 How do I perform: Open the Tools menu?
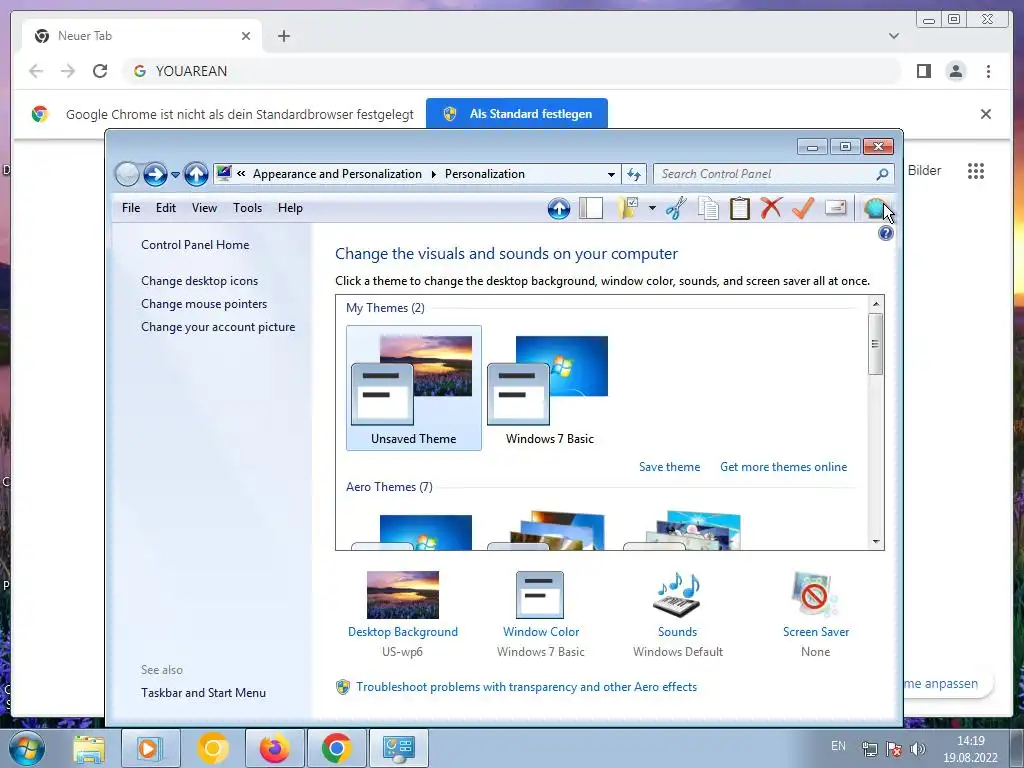coord(248,208)
